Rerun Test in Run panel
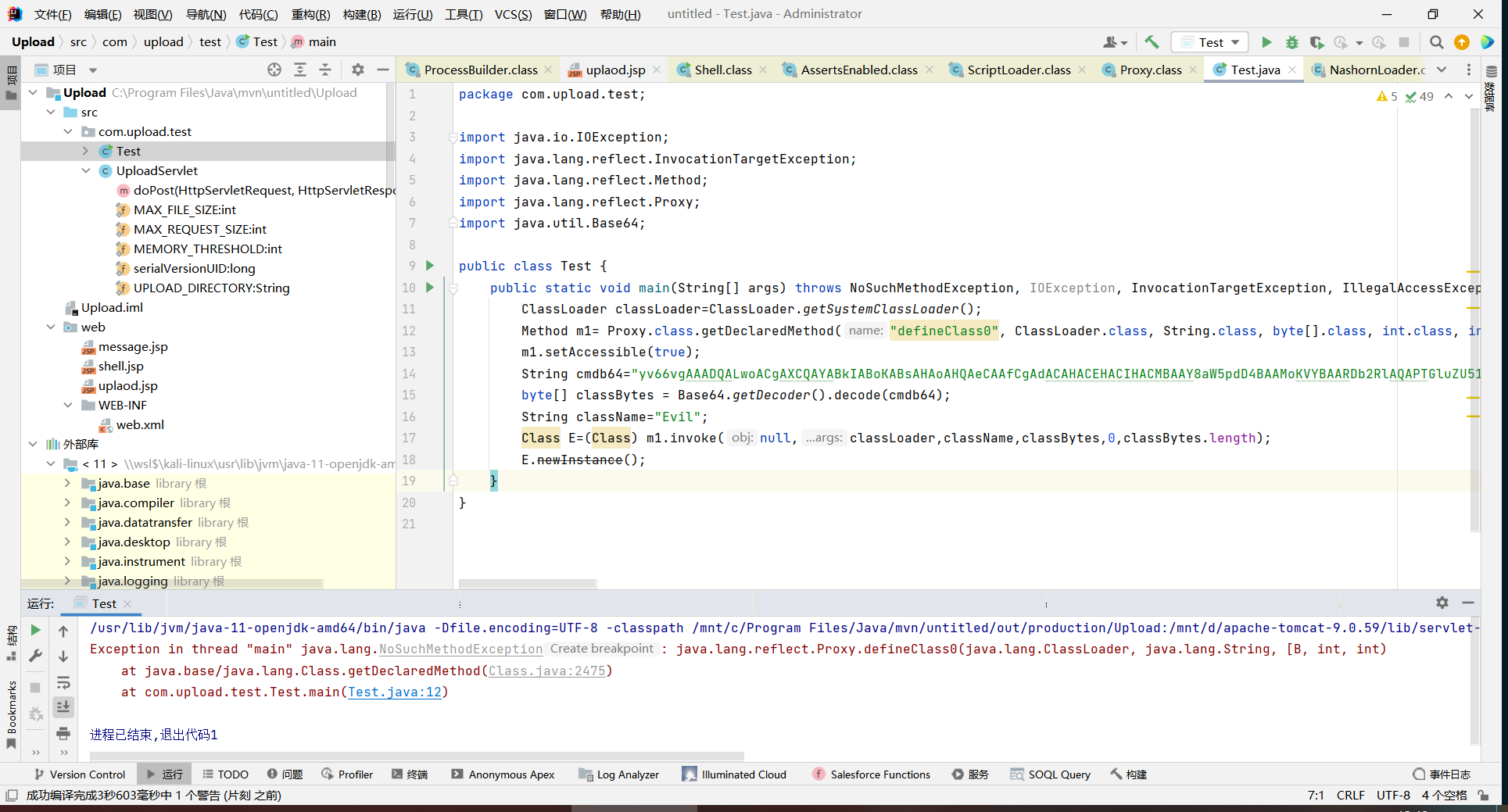 (x=35, y=630)
